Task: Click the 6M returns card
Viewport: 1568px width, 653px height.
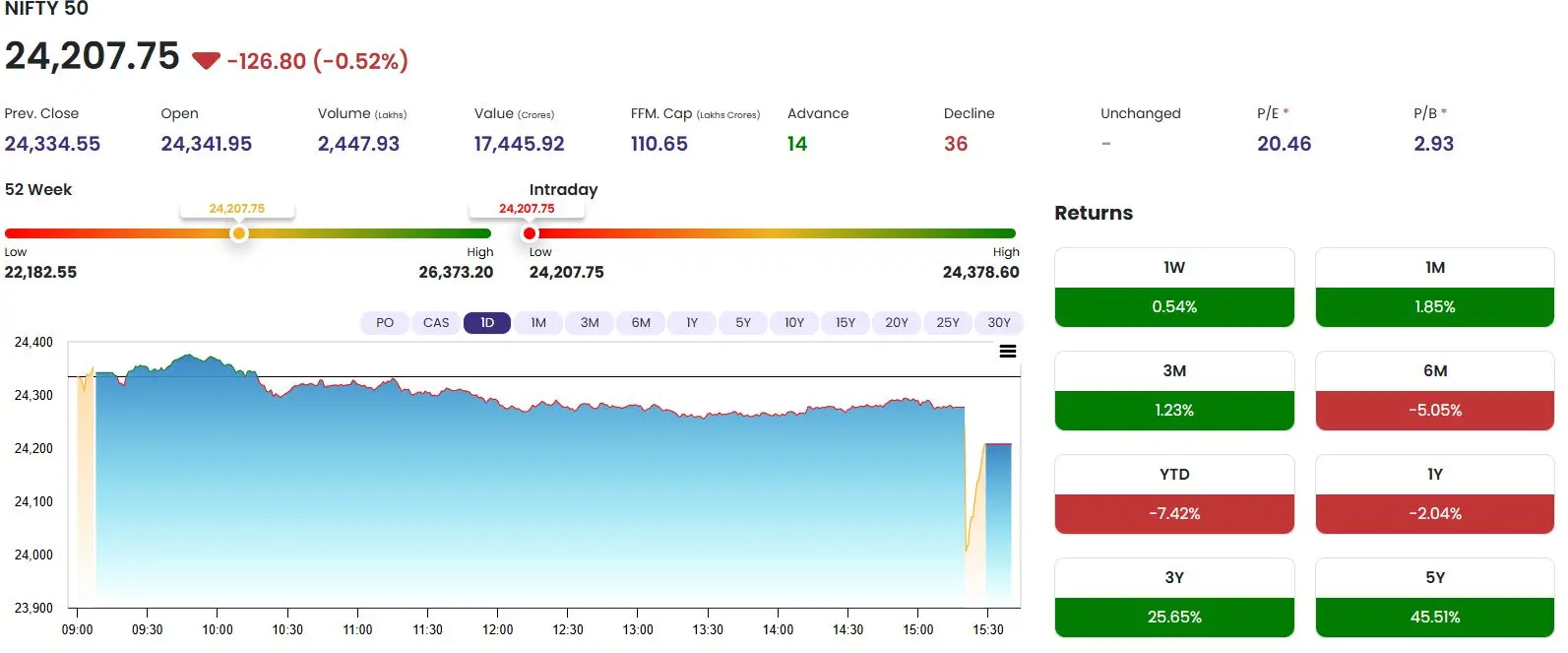Action: pos(1435,391)
